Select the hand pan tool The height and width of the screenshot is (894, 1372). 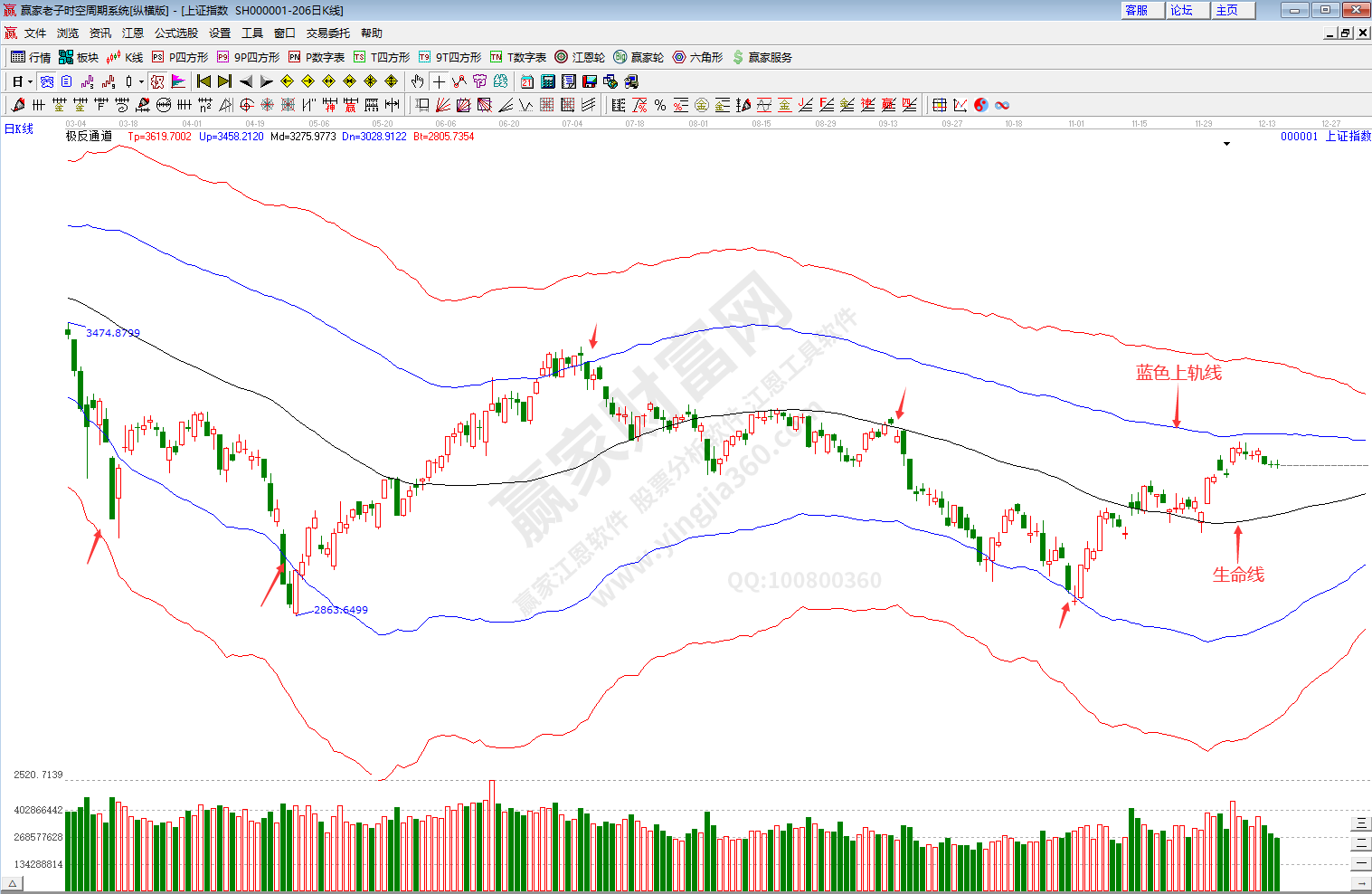417,81
